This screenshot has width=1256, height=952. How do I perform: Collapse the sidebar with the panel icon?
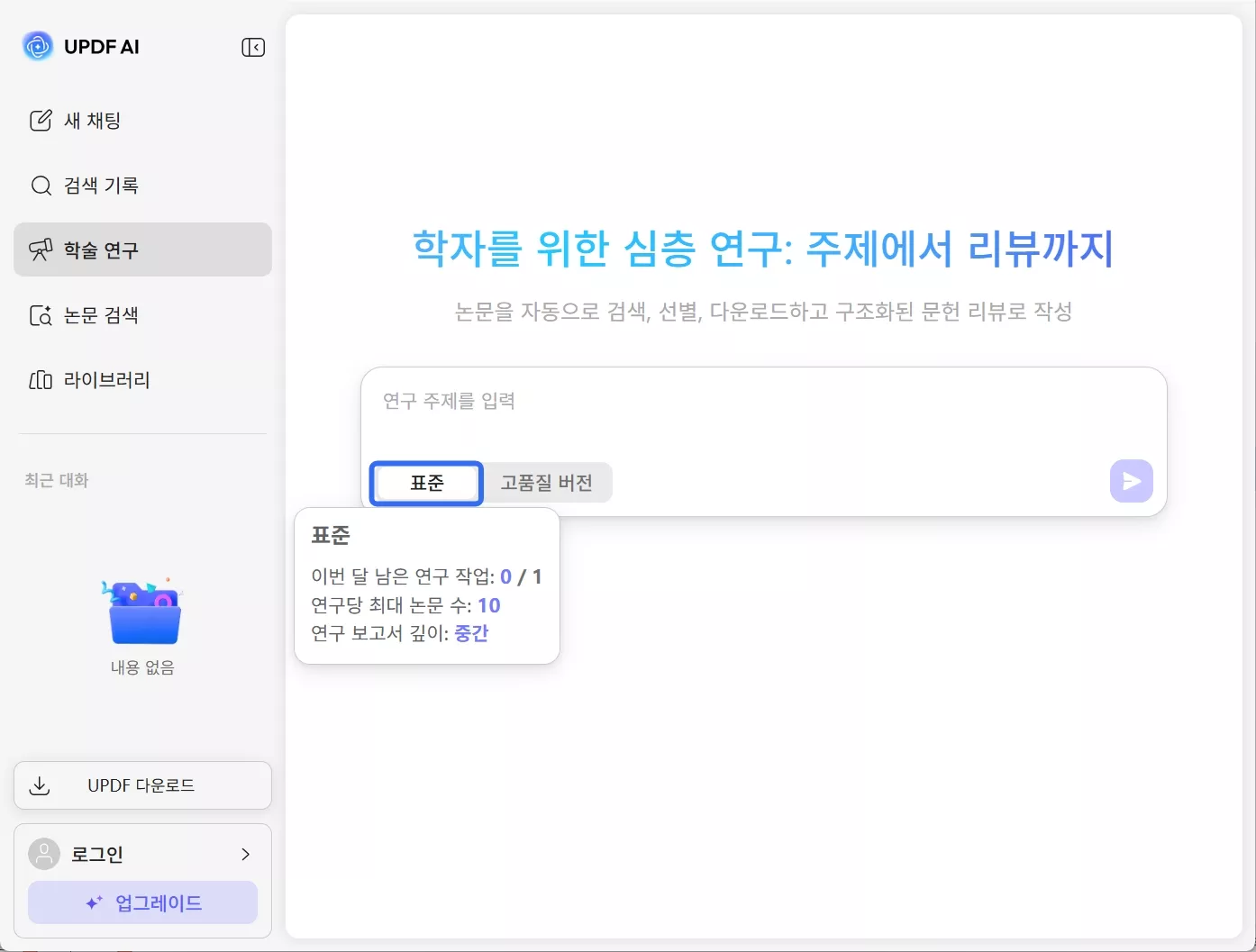(x=253, y=47)
